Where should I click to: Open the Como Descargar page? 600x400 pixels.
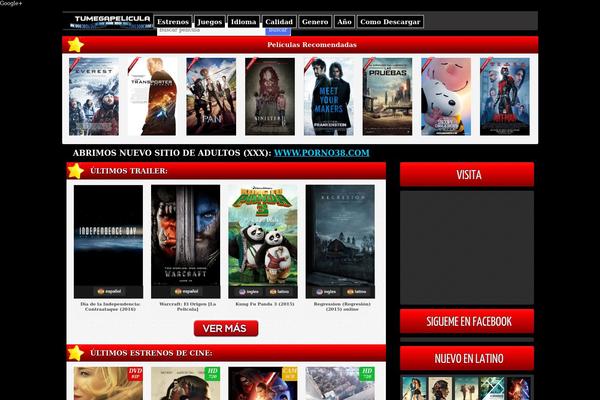click(390, 22)
